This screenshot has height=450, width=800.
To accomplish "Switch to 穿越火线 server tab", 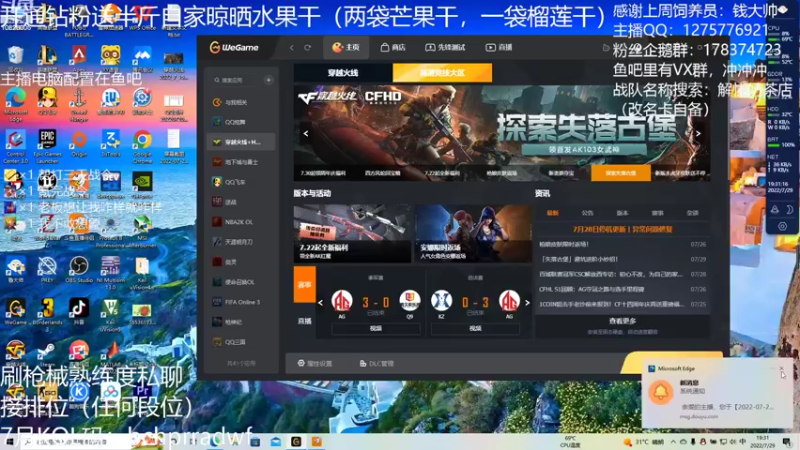I will coord(343,73).
